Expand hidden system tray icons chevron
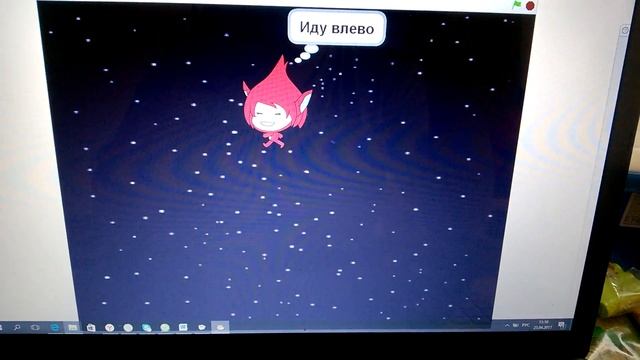The image size is (640, 360). 507,325
